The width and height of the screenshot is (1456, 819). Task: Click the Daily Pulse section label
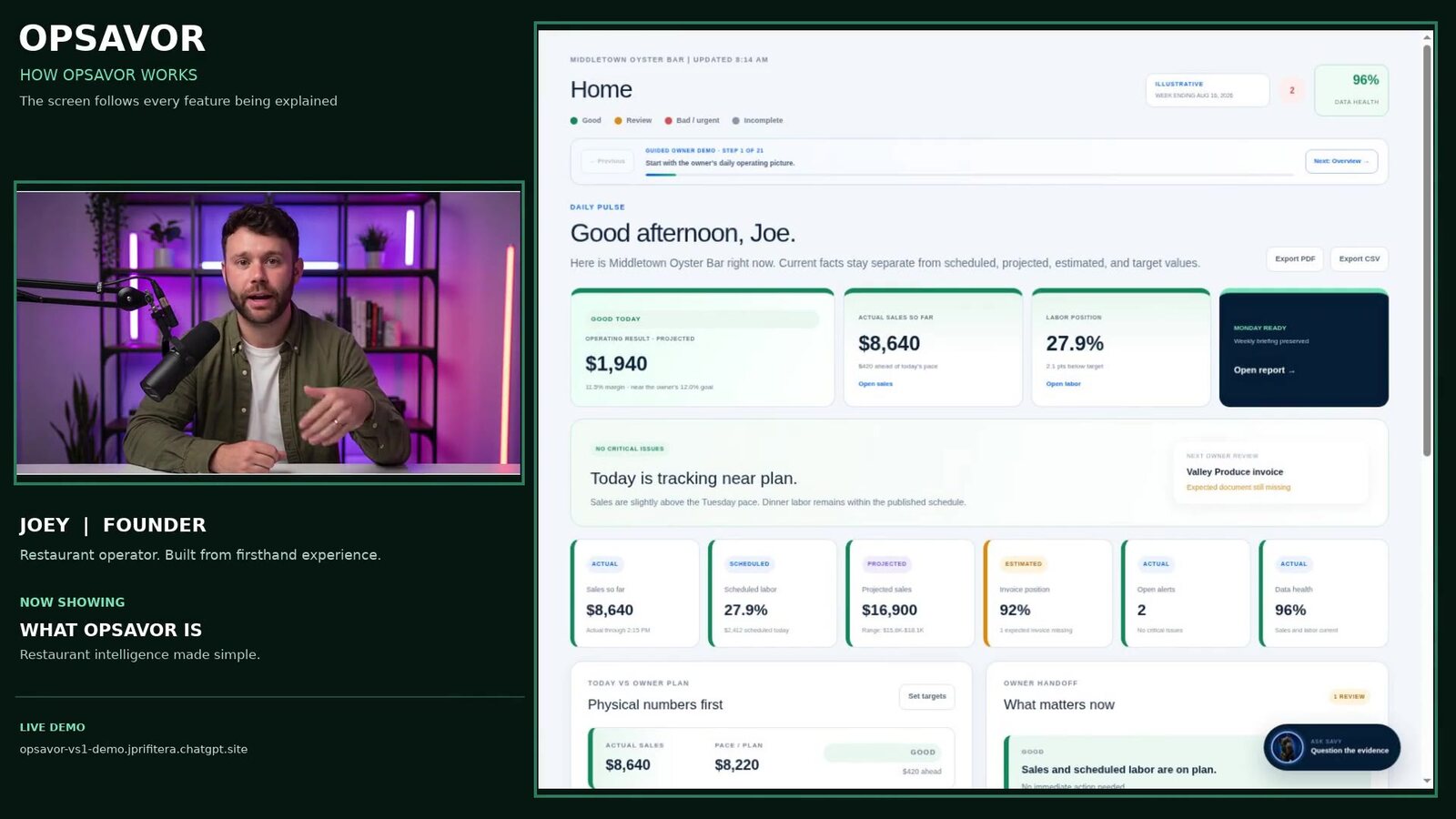(598, 207)
